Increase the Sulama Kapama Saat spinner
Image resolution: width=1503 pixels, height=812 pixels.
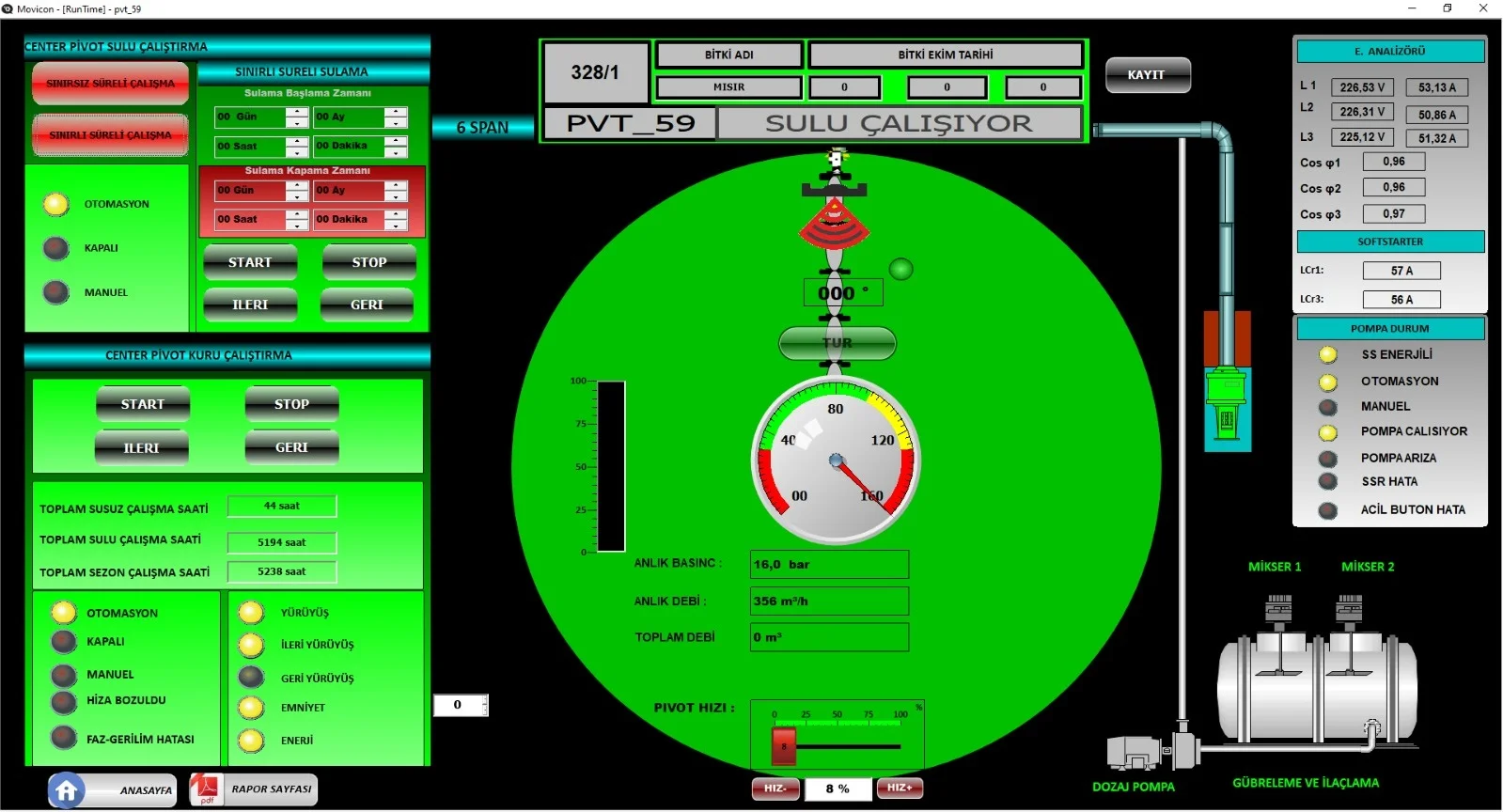pyautogui.click(x=297, y=214)
